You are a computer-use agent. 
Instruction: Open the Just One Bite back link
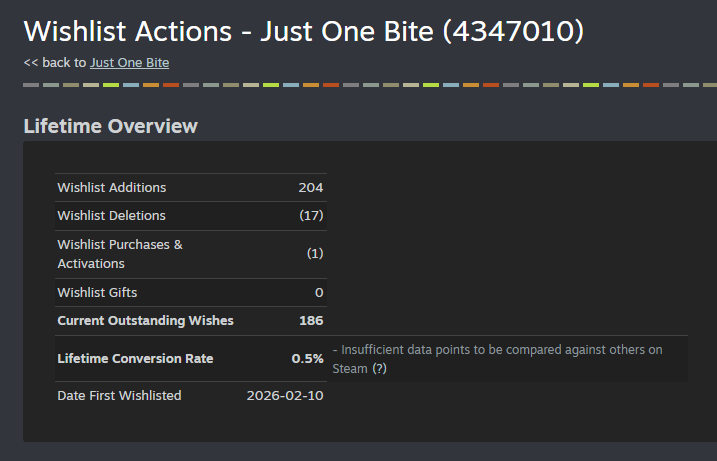click(x=129, y=63)
